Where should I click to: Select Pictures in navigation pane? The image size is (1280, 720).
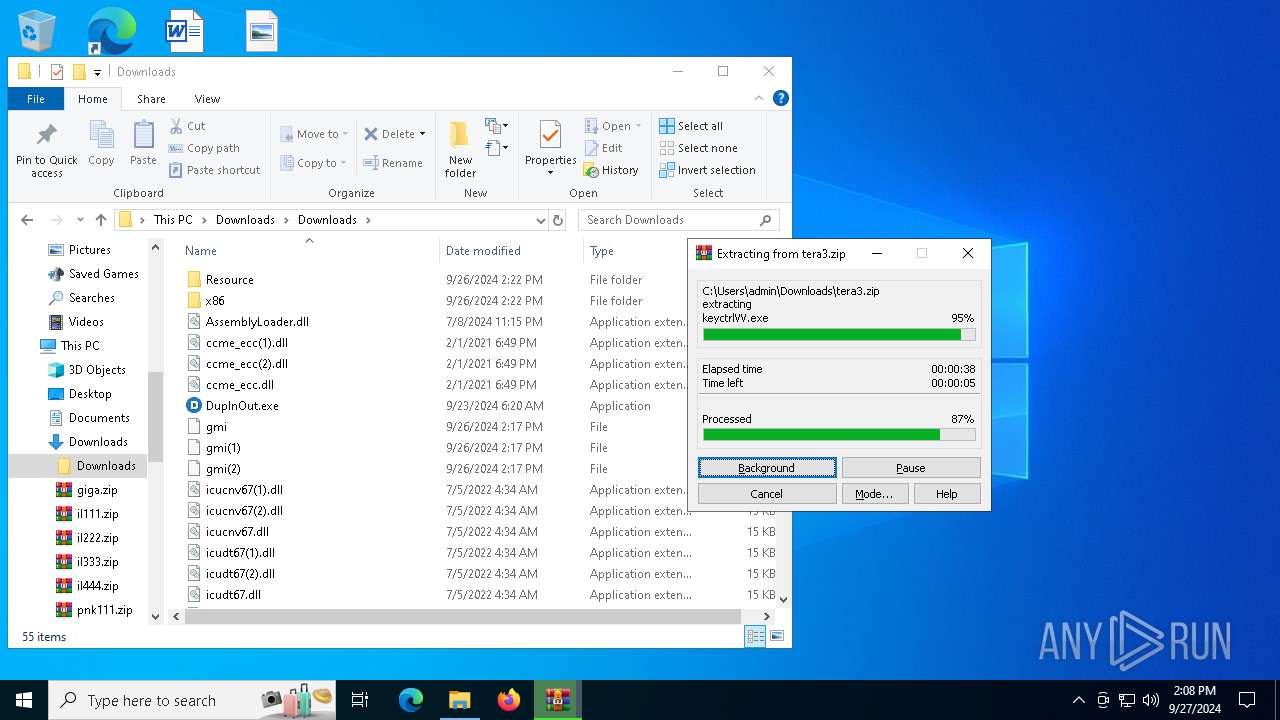pos(89,250)
